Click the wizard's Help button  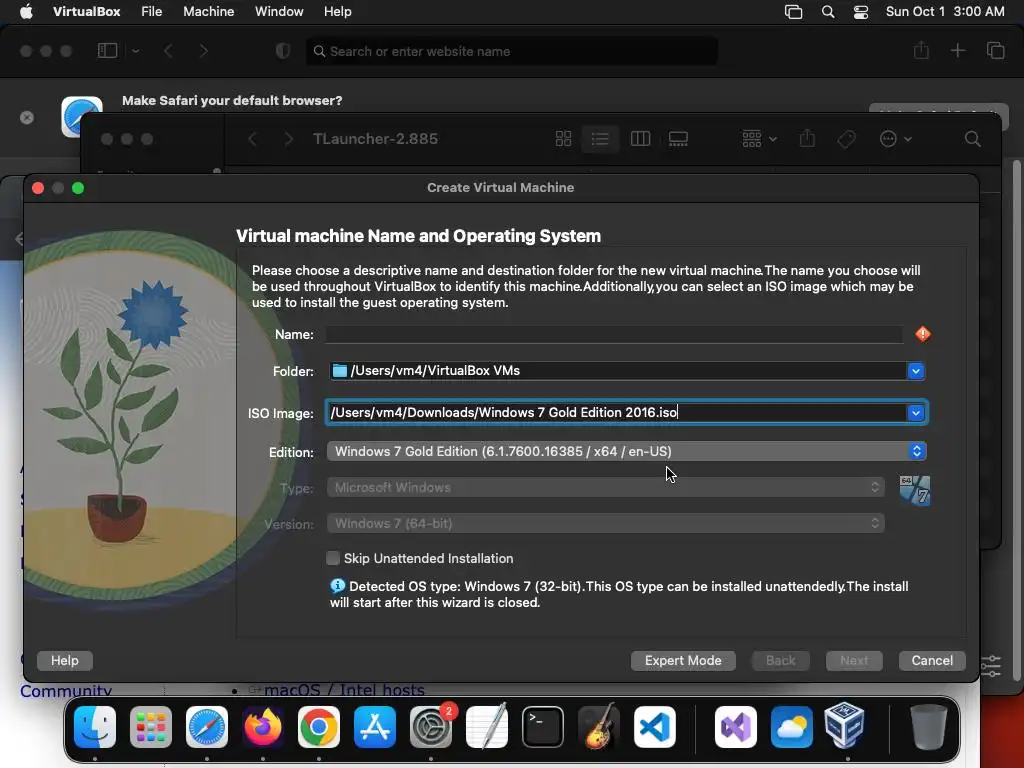coord(65,660)
